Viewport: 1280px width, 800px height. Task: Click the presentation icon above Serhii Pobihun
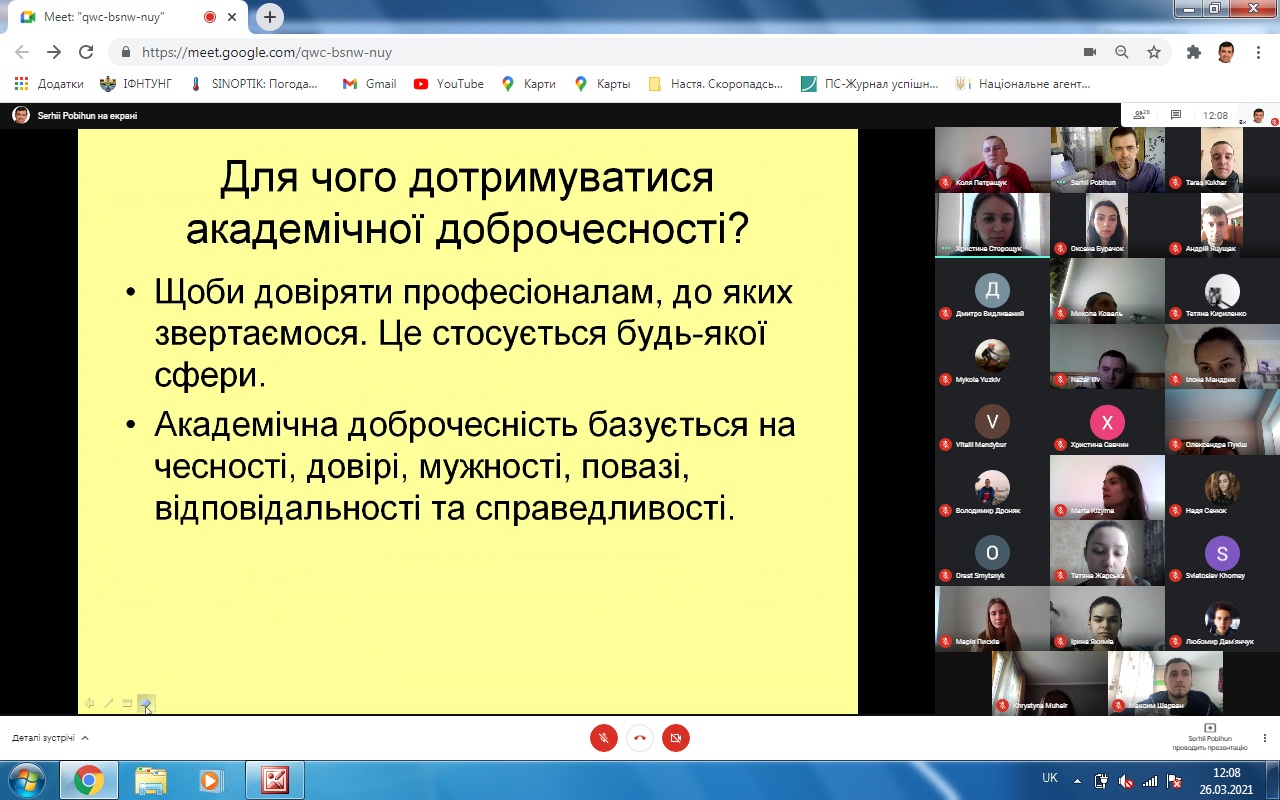click(1210, 728)
